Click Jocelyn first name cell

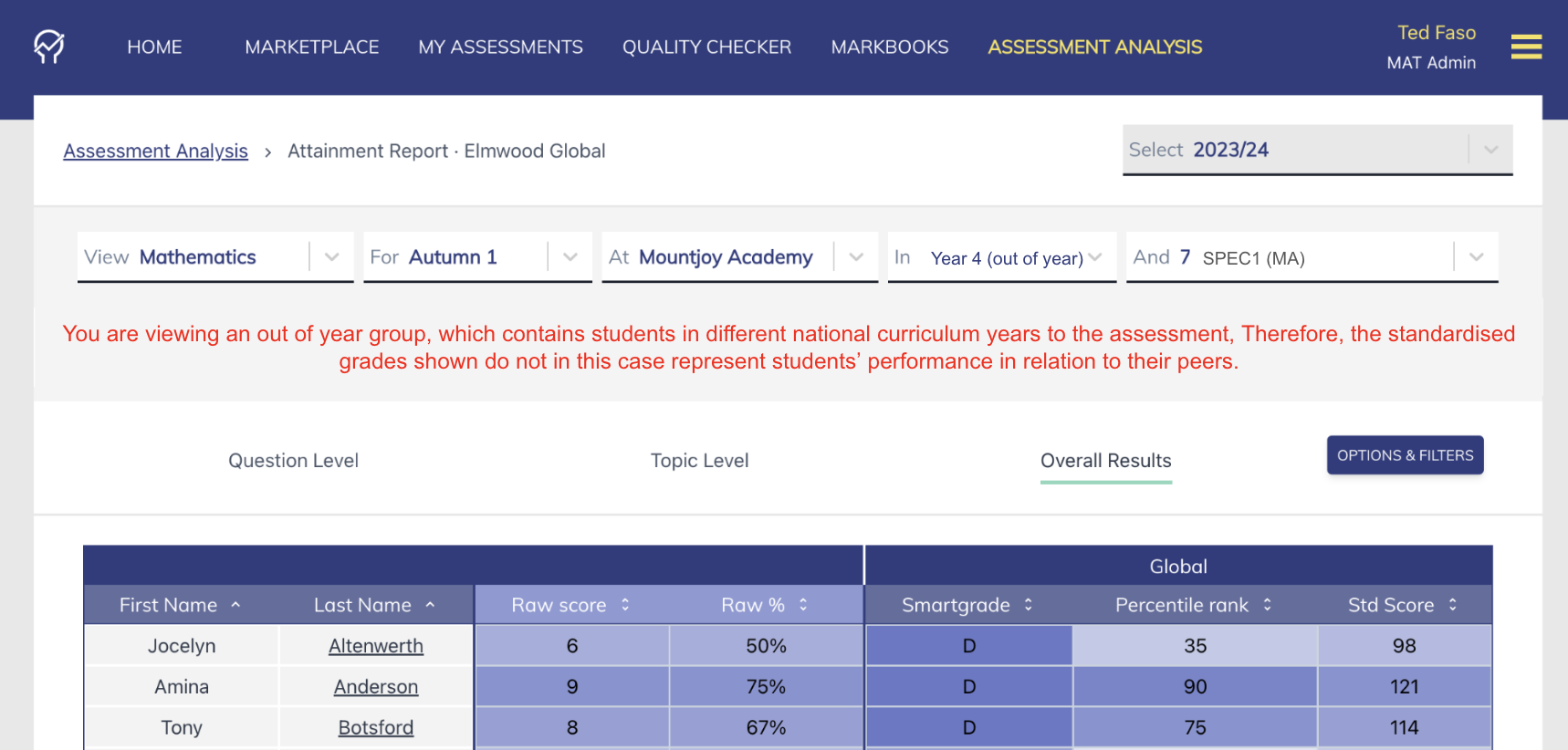[x=182, y=646]
